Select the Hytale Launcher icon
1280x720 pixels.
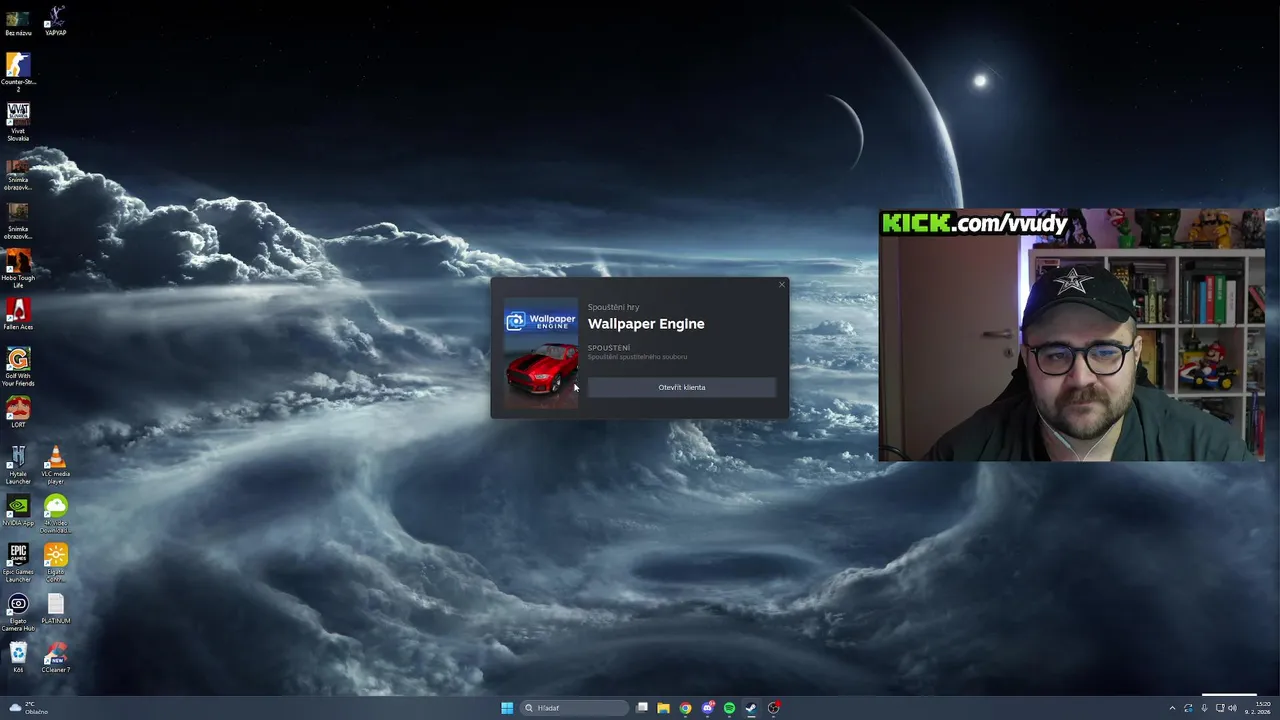coord(18,465)
